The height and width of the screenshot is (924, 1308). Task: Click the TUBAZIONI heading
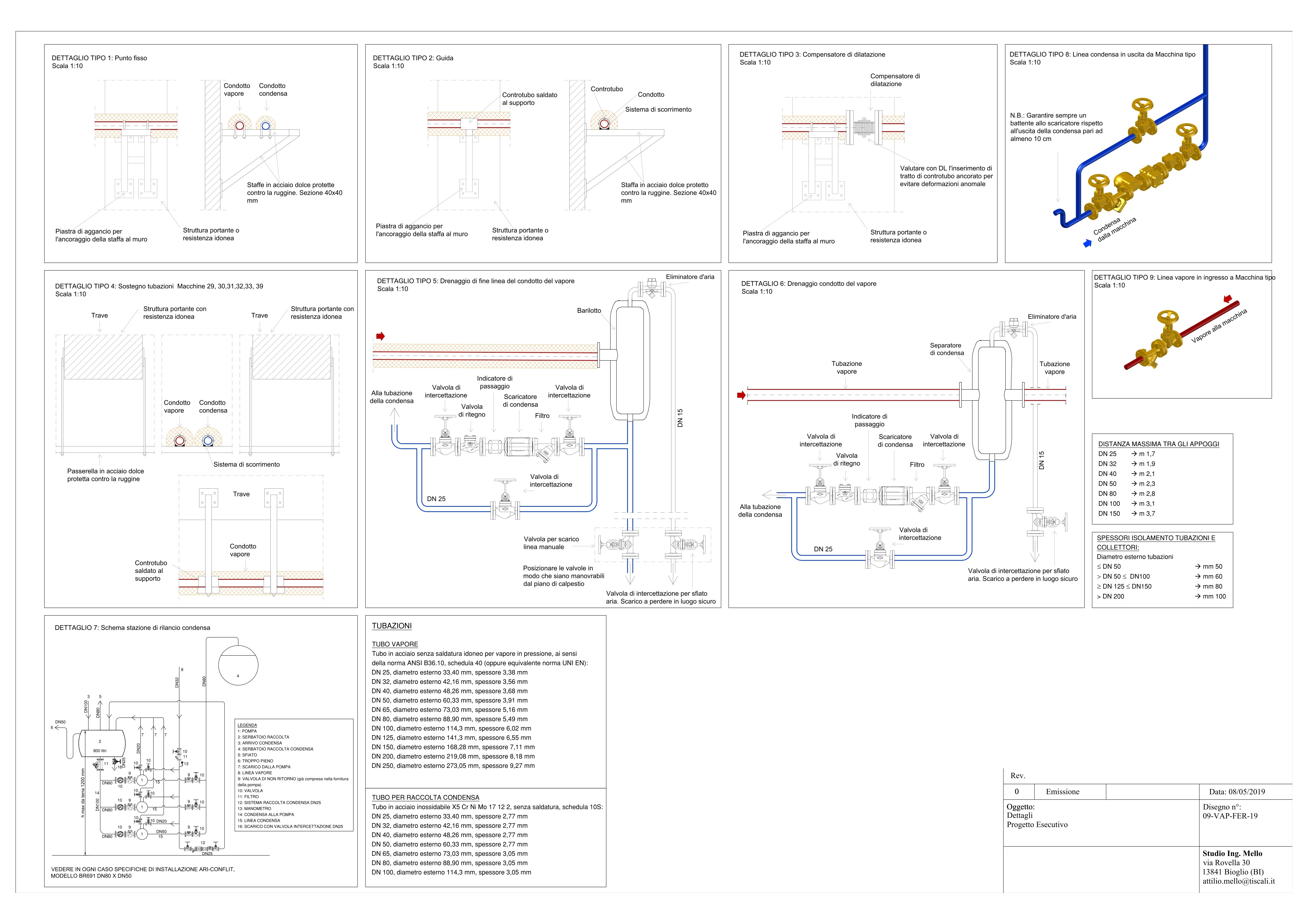pos(391,626)
